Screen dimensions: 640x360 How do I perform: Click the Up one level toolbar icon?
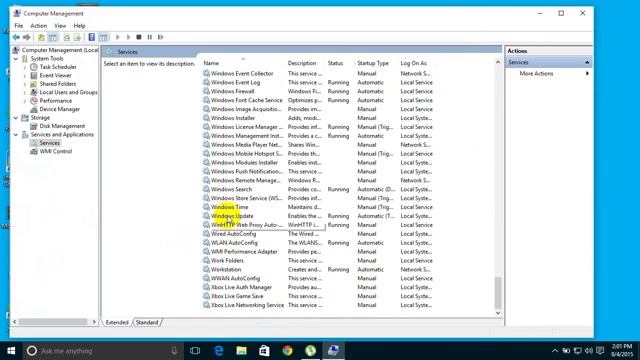coord(41,38)
